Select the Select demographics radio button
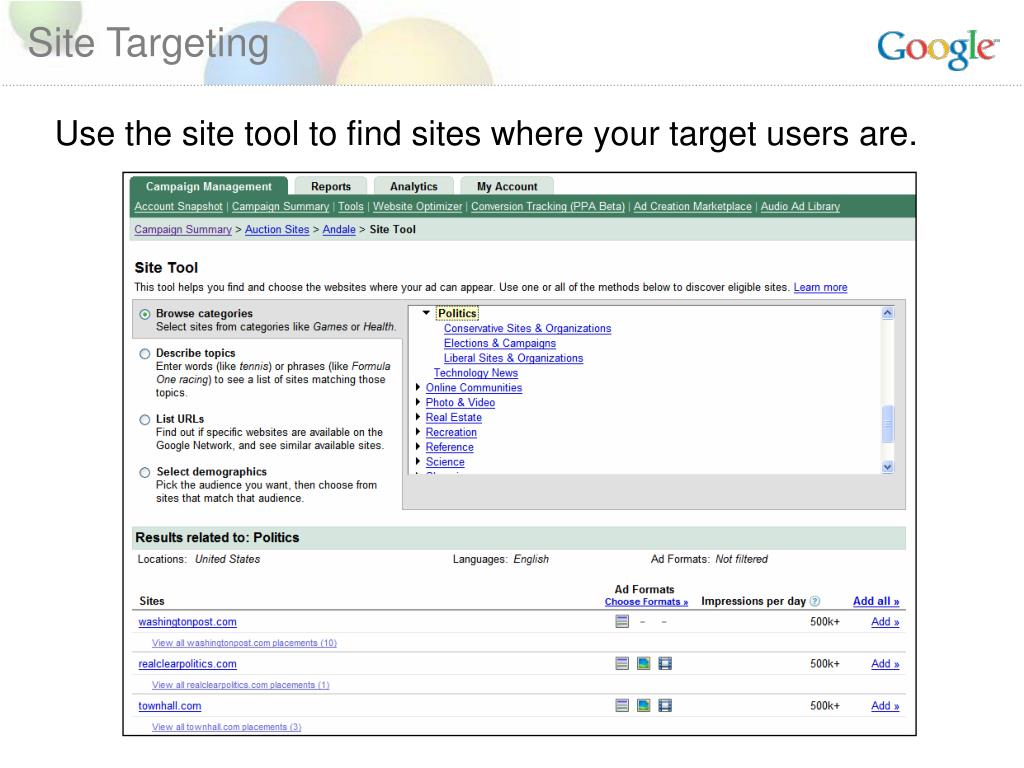Screen dimensions: 1024x768 [x=144, y=472]
